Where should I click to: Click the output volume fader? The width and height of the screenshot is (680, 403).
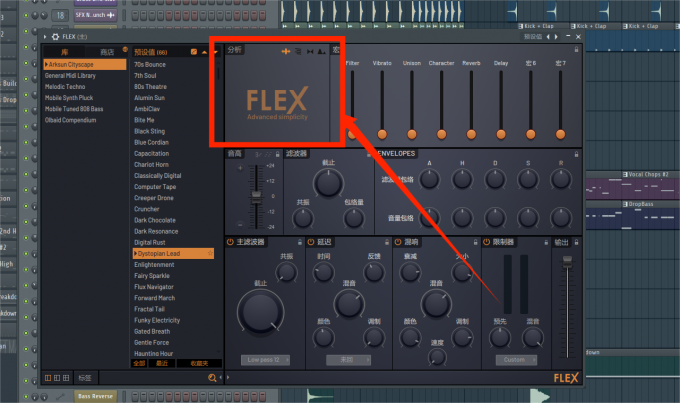point(567,262)
